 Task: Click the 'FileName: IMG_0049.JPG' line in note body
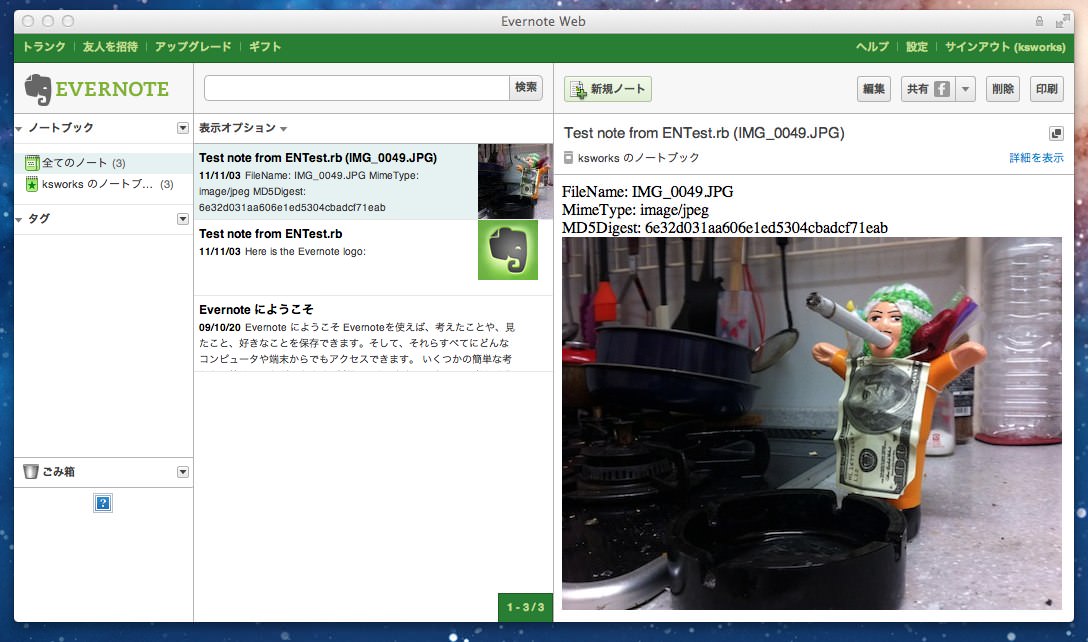tap(647, 192)
